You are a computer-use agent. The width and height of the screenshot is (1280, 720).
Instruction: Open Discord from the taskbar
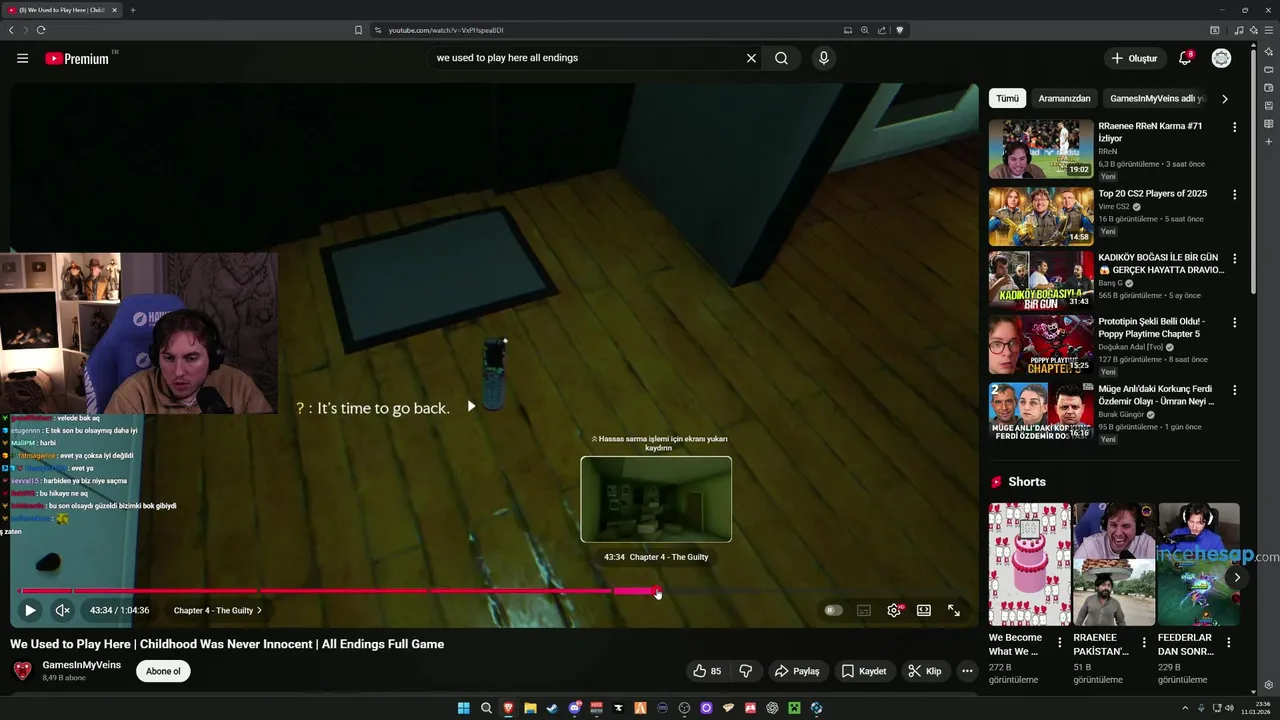(x=574, y=708)
